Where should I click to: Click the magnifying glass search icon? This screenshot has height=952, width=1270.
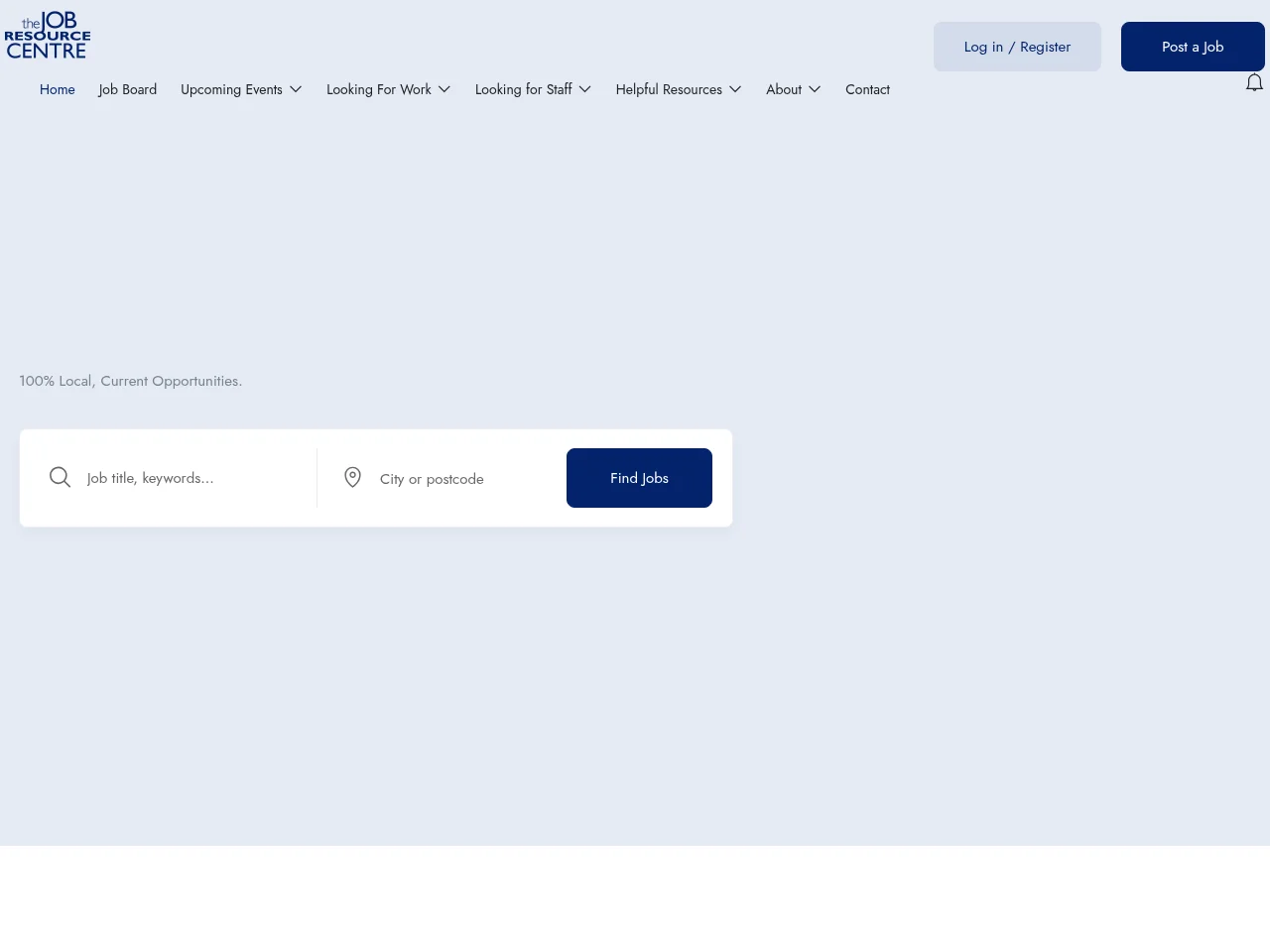(x=61, y=478)
